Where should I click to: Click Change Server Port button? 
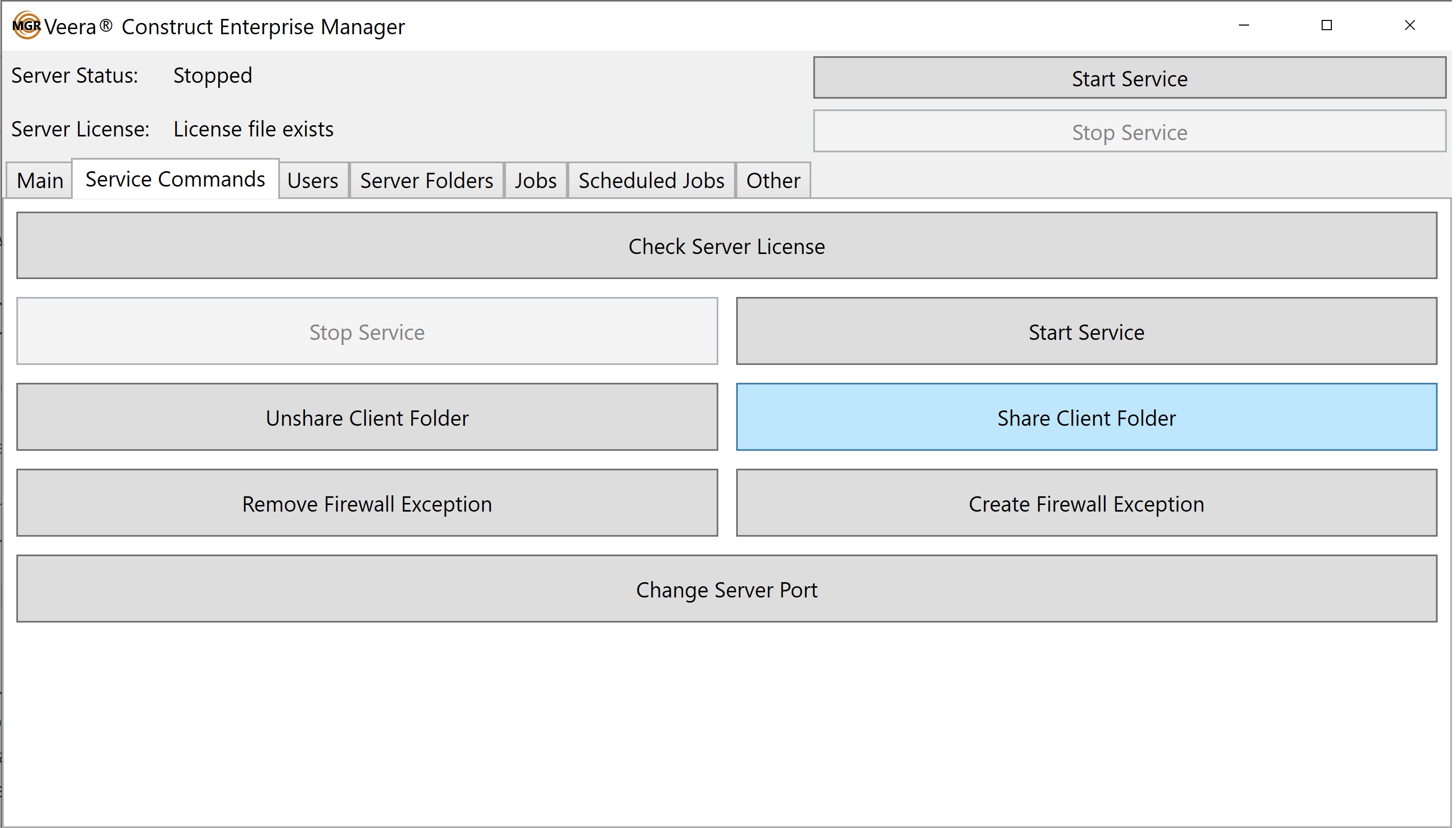click(x=728, y=590)
